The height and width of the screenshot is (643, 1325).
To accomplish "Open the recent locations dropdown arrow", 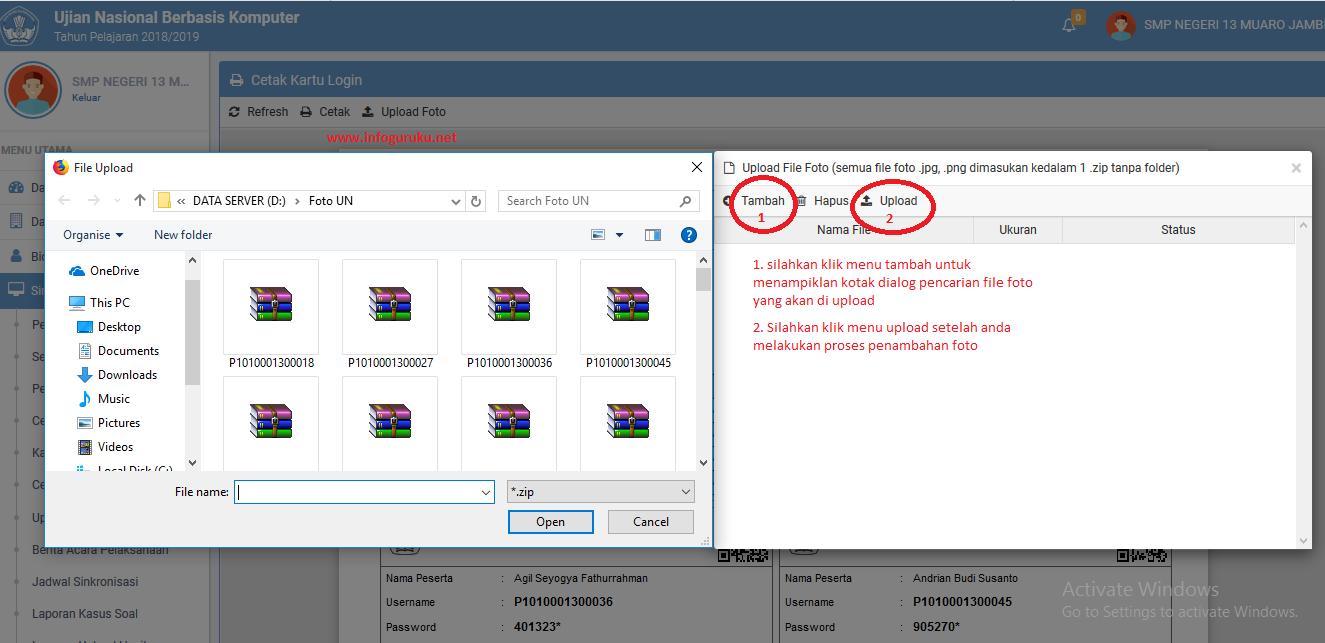I will click(x=117, y=201).
